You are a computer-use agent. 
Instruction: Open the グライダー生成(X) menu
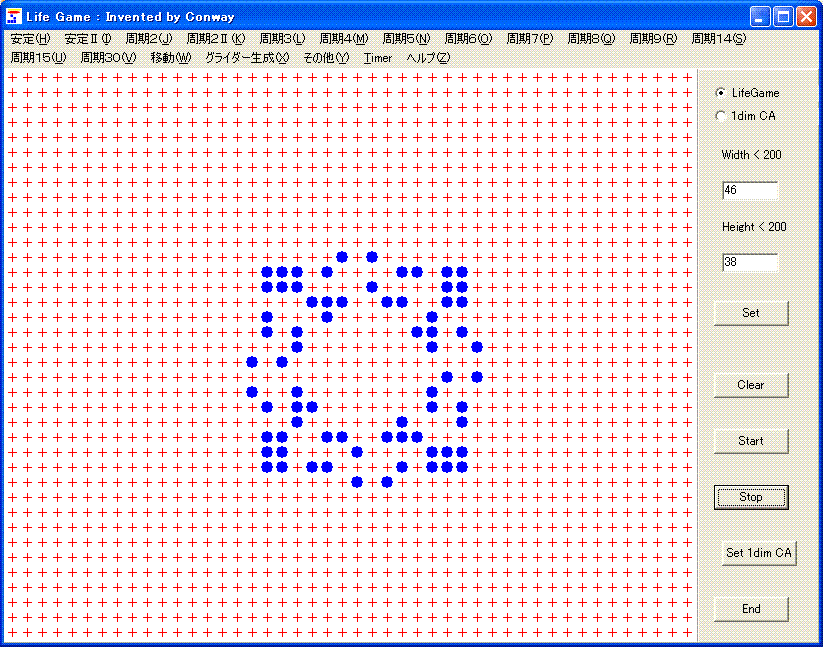[247, 58]
